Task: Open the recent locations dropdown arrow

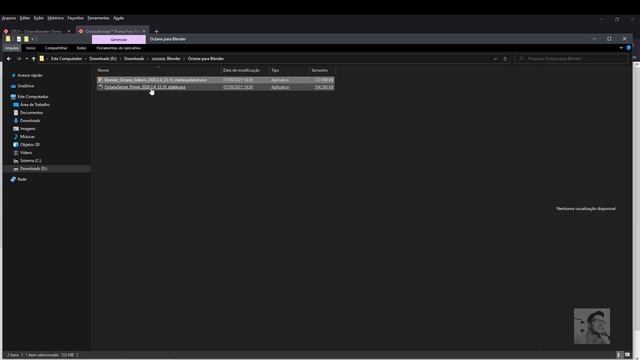Action: (27, 59)
